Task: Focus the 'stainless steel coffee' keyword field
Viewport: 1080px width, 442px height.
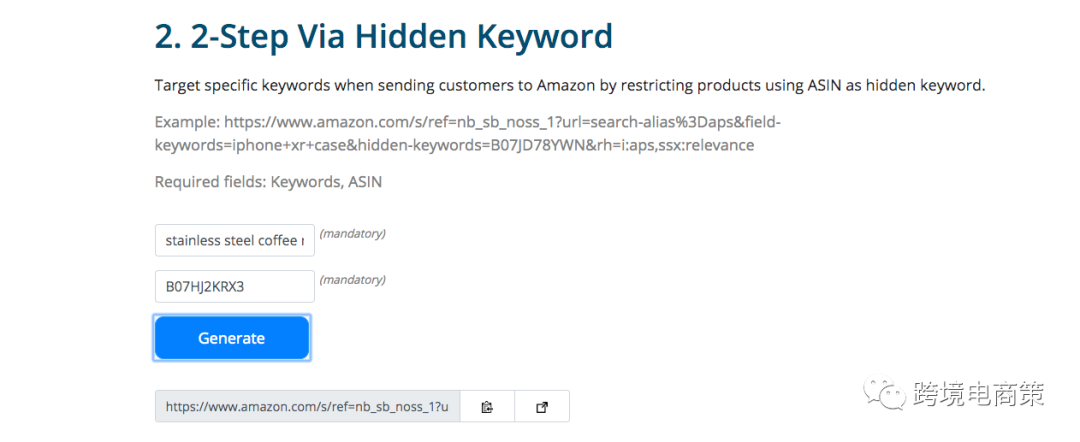Action: coord(235,240)
